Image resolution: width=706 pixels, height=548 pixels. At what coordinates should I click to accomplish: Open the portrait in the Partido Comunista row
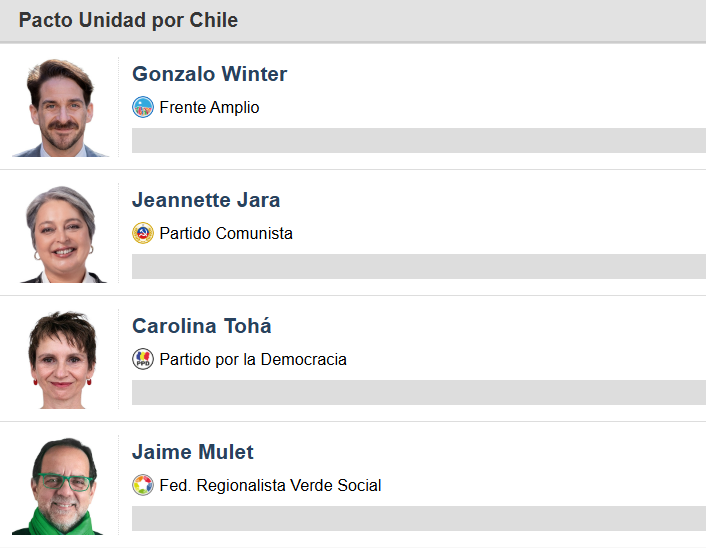tap(60, 233)
